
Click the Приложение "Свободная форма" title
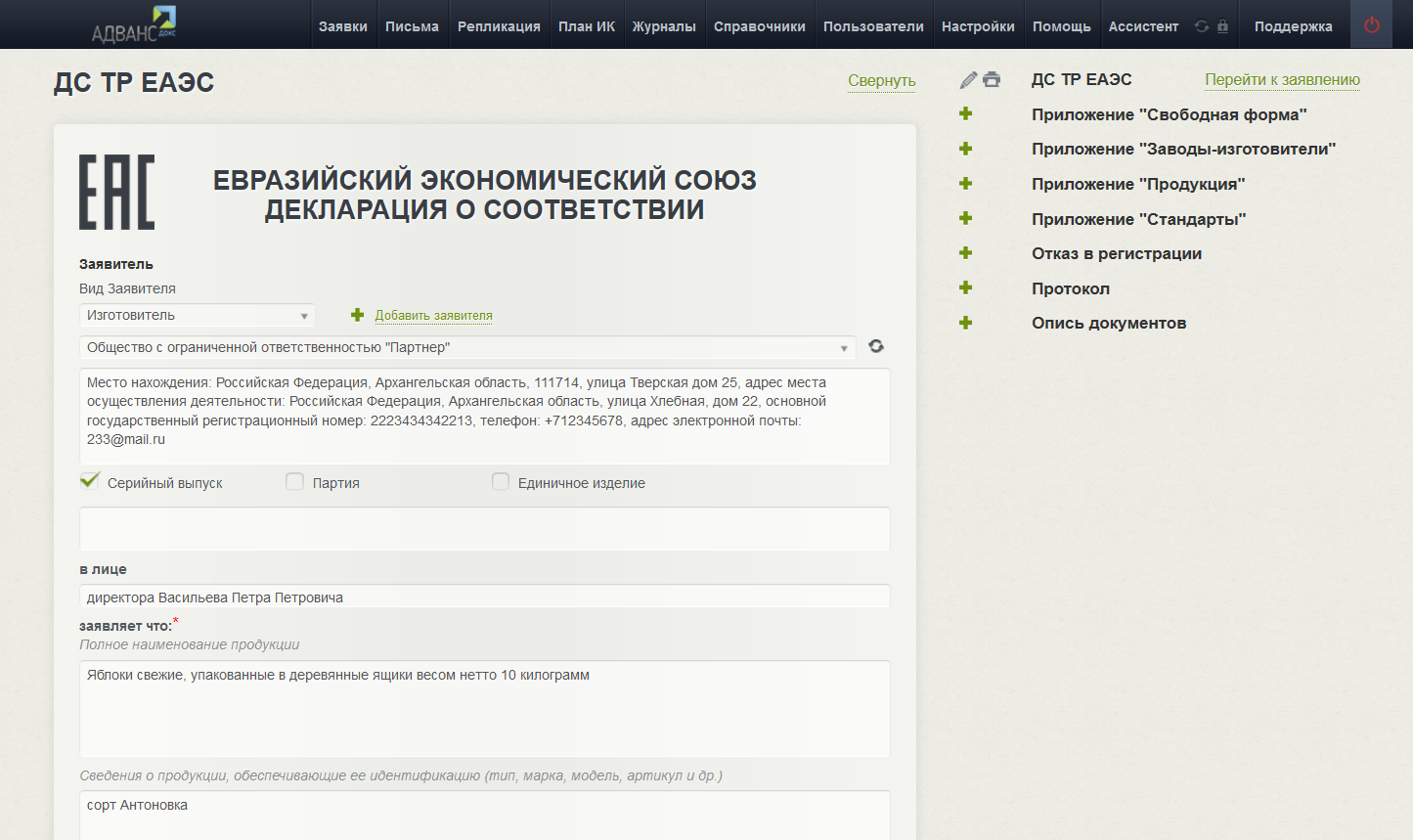1169,114
